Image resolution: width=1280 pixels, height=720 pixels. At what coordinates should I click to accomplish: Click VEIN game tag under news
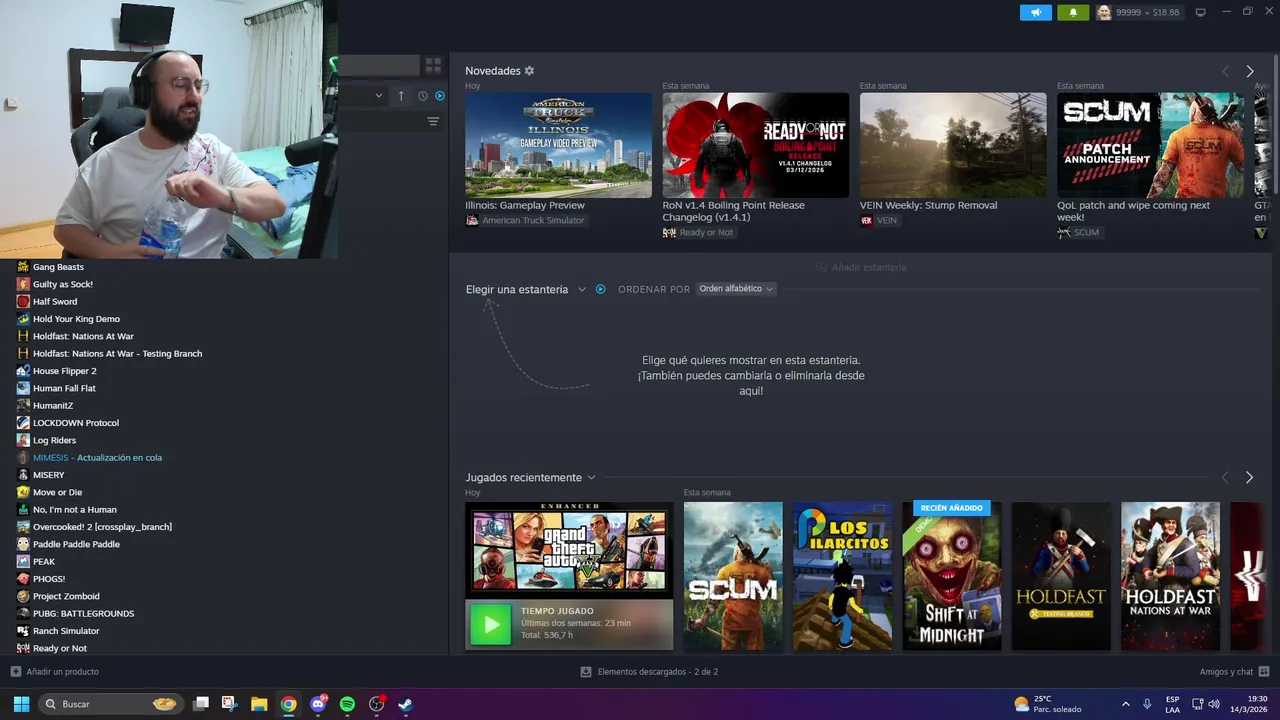point(879,220)
